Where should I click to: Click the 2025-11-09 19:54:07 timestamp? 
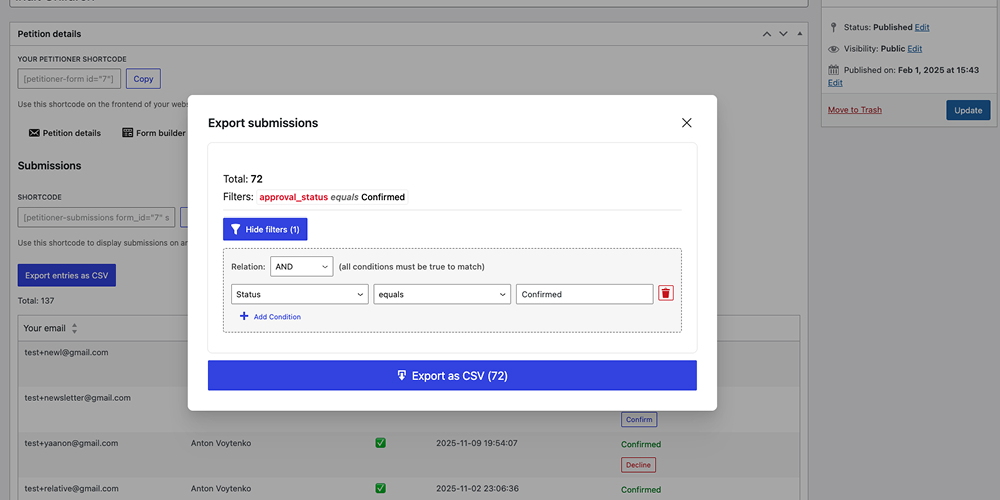click(x=476, y=443)
